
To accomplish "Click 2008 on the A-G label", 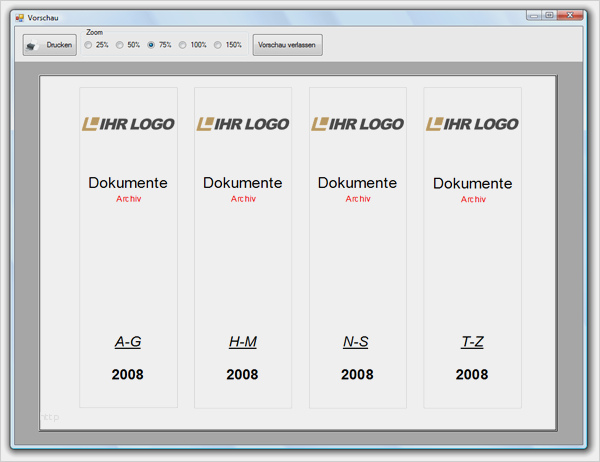I will pyautogui.click(x=127, y=374).
